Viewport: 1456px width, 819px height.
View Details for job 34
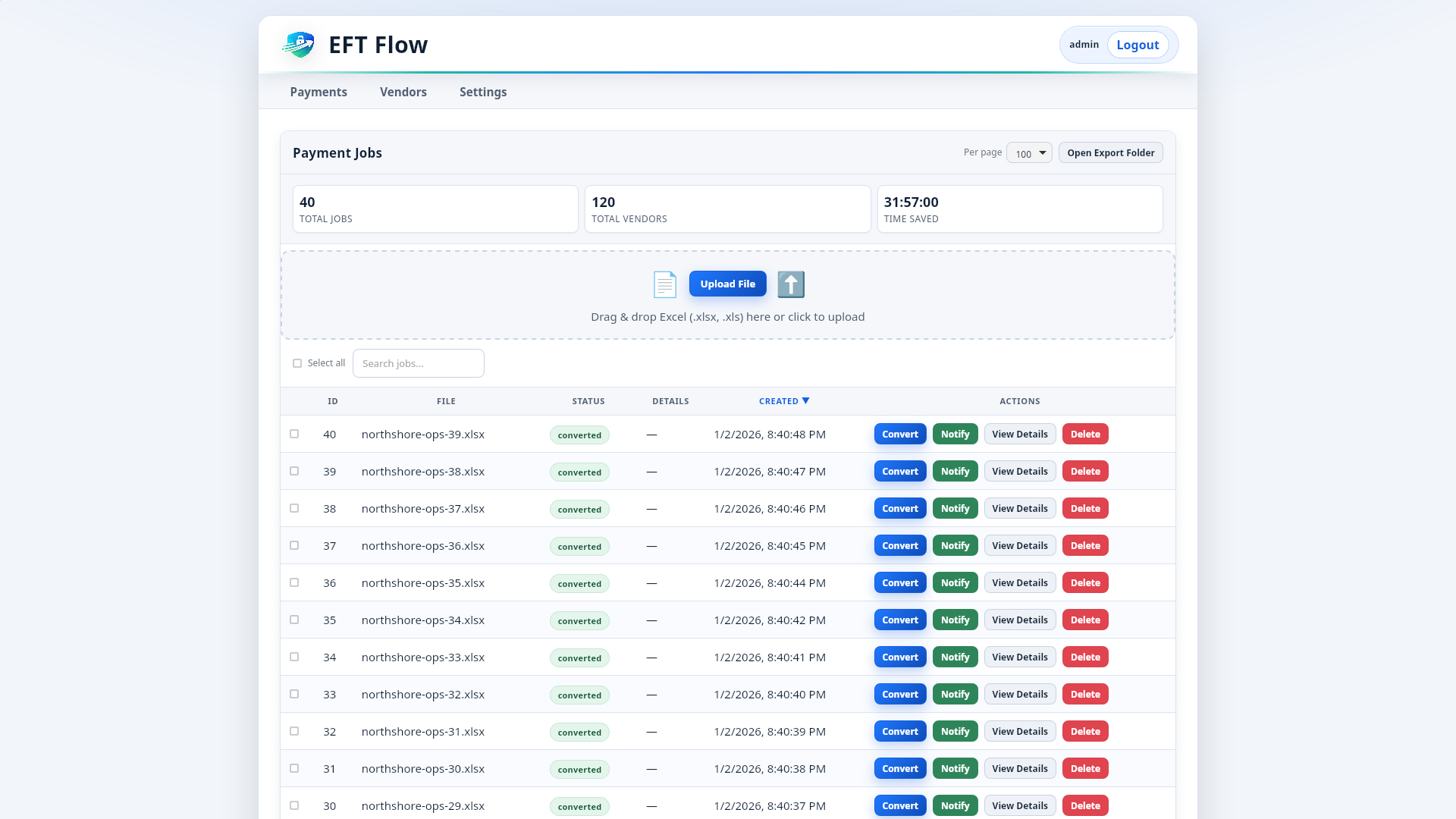click(1019, 657)
